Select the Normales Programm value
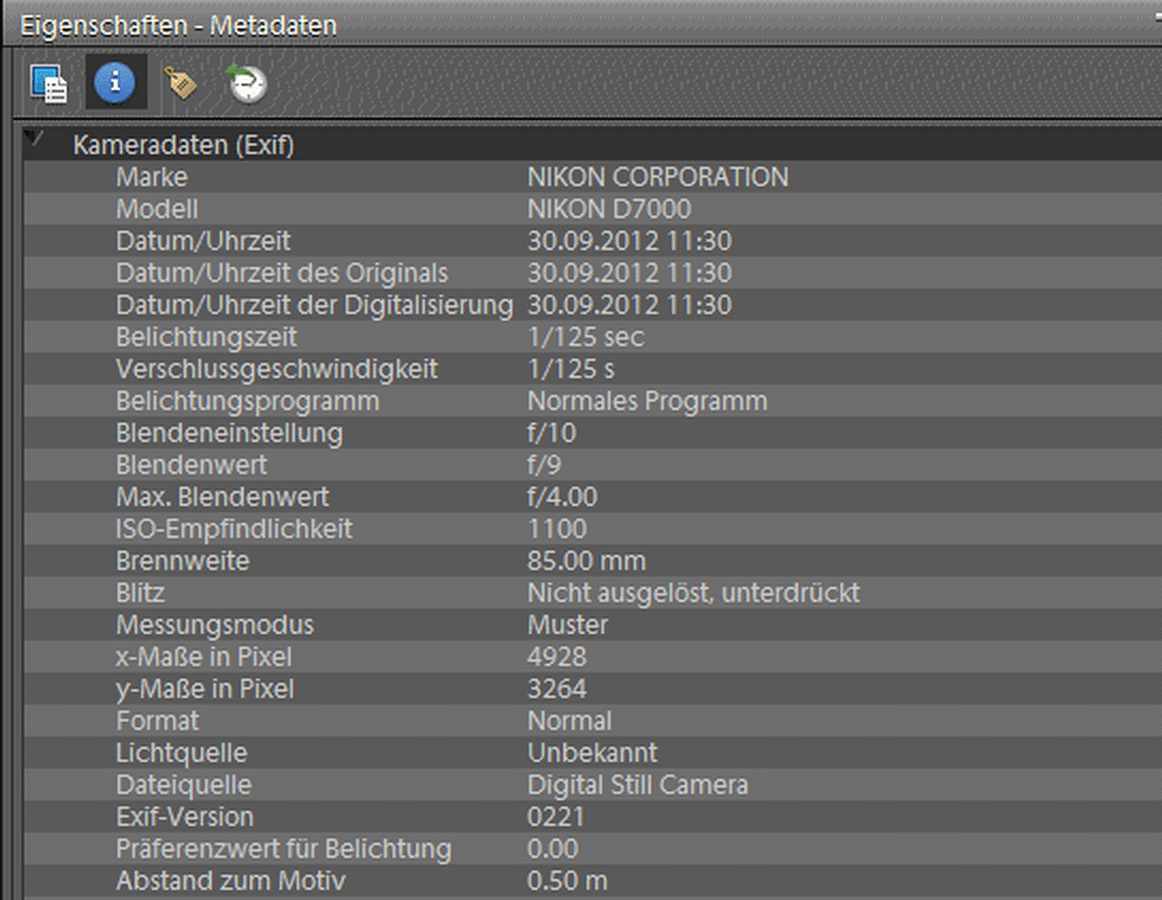This screenshot has height=900, width=1162. point(647,401)
